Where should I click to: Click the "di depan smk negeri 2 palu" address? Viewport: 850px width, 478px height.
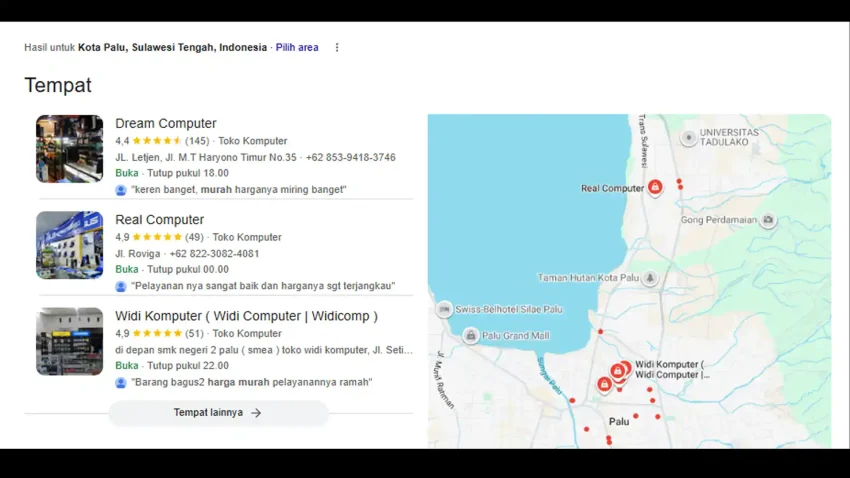(263, 350)
